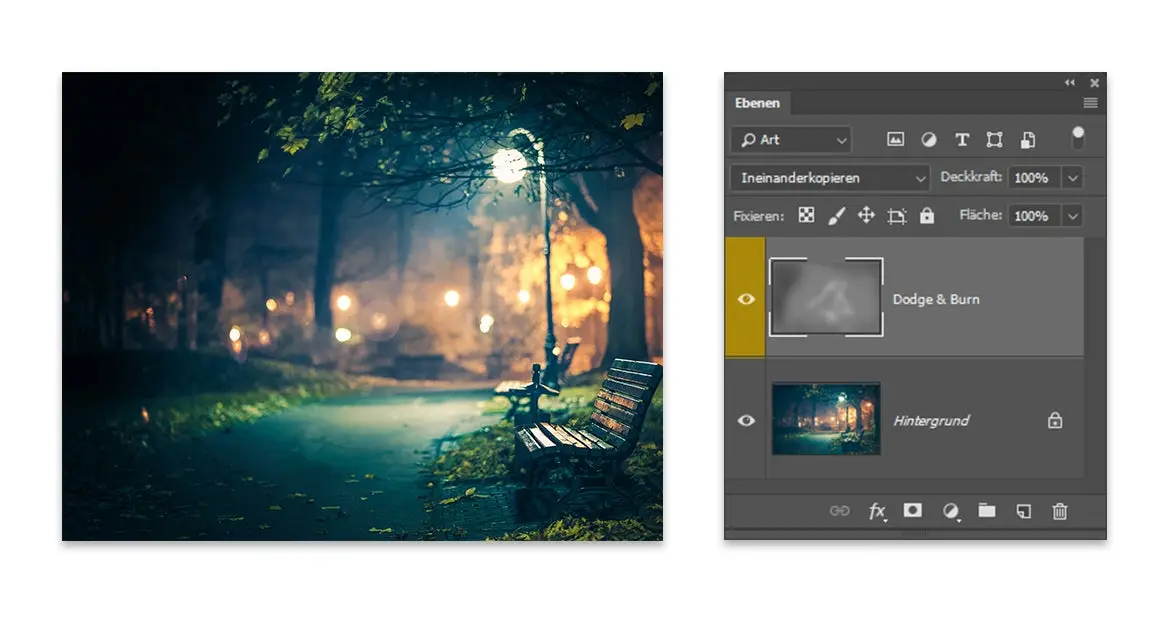The height and width of the screenshot is (634, 1170).
Task: Open the Art filter type dropdown
Action: point(790,140)
